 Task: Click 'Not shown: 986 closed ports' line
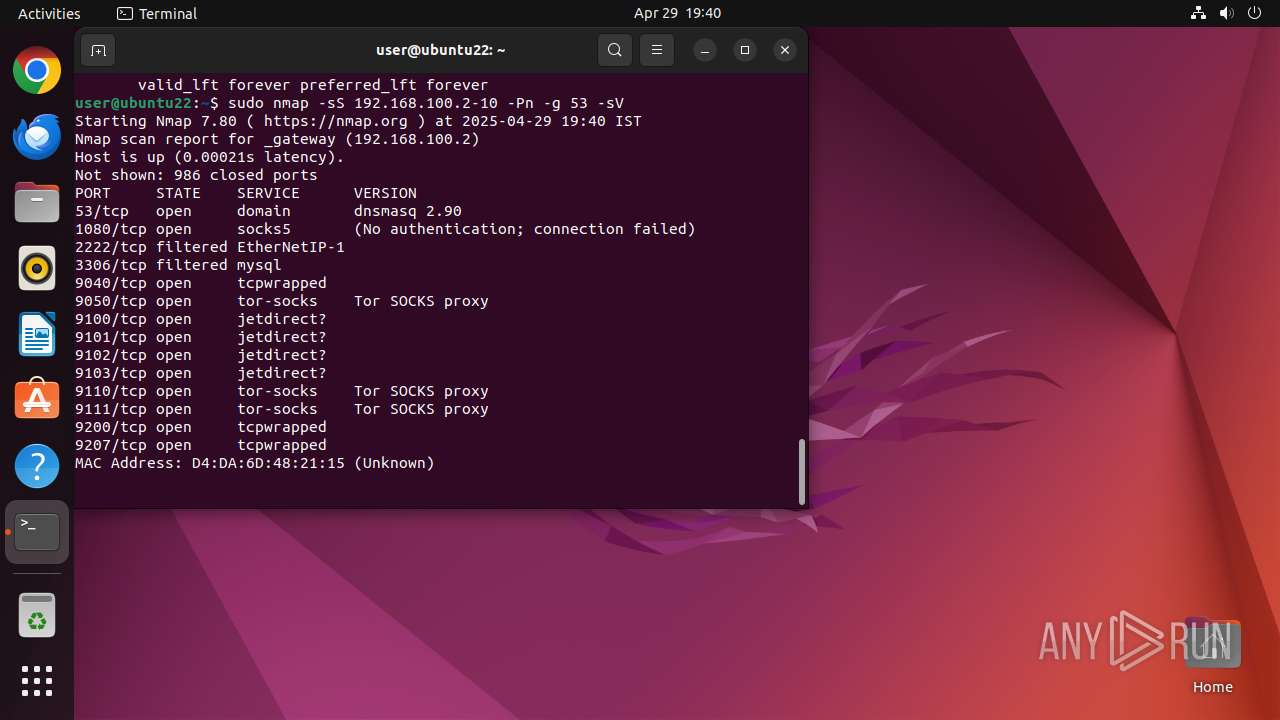[x=196, y=175]
